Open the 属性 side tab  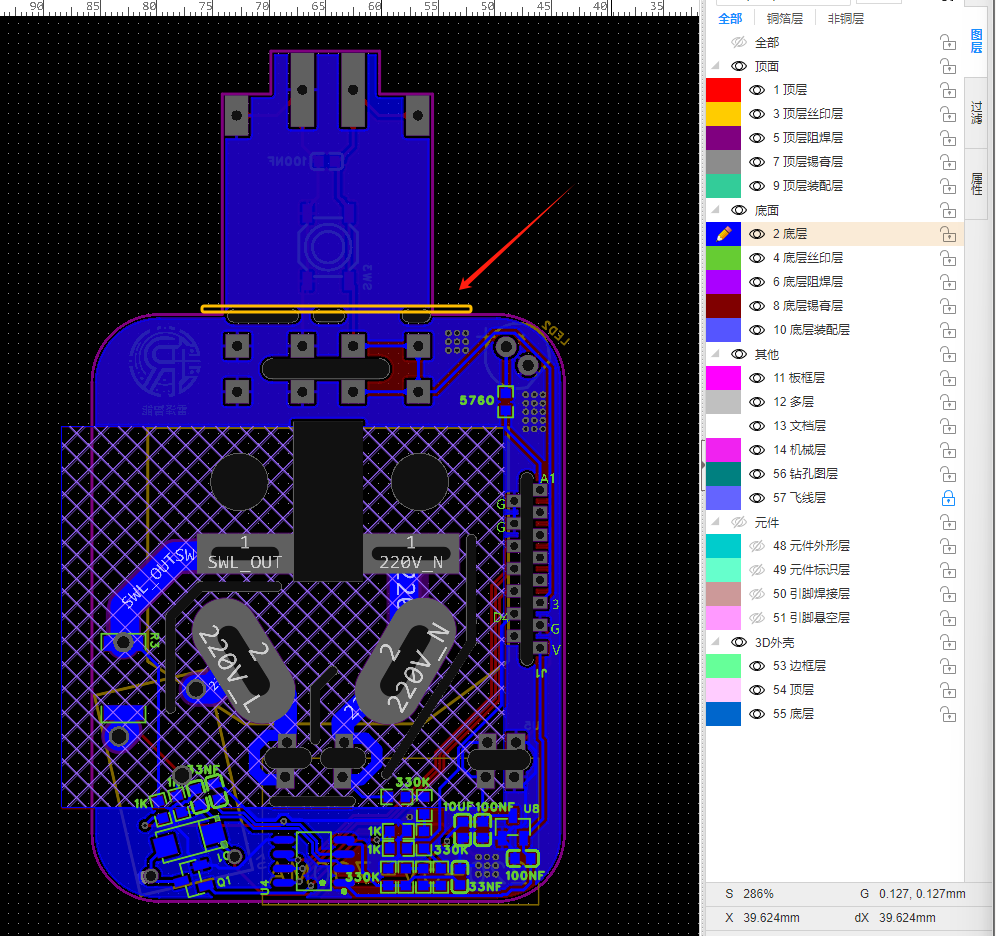pyautogui.click(x=977, y=184)
